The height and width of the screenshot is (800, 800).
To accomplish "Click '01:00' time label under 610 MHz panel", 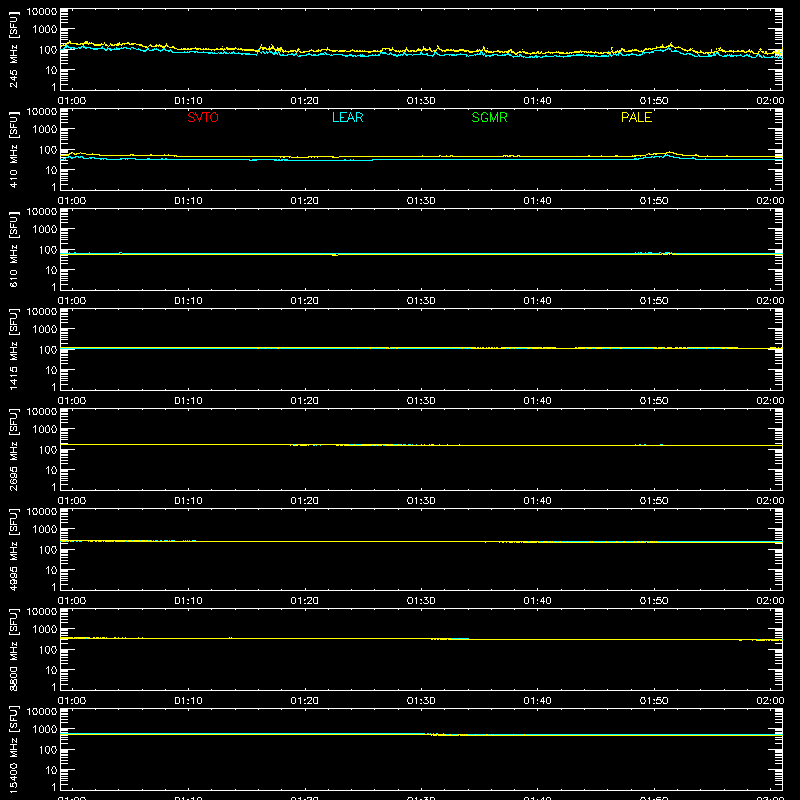I will click(72, 301).
